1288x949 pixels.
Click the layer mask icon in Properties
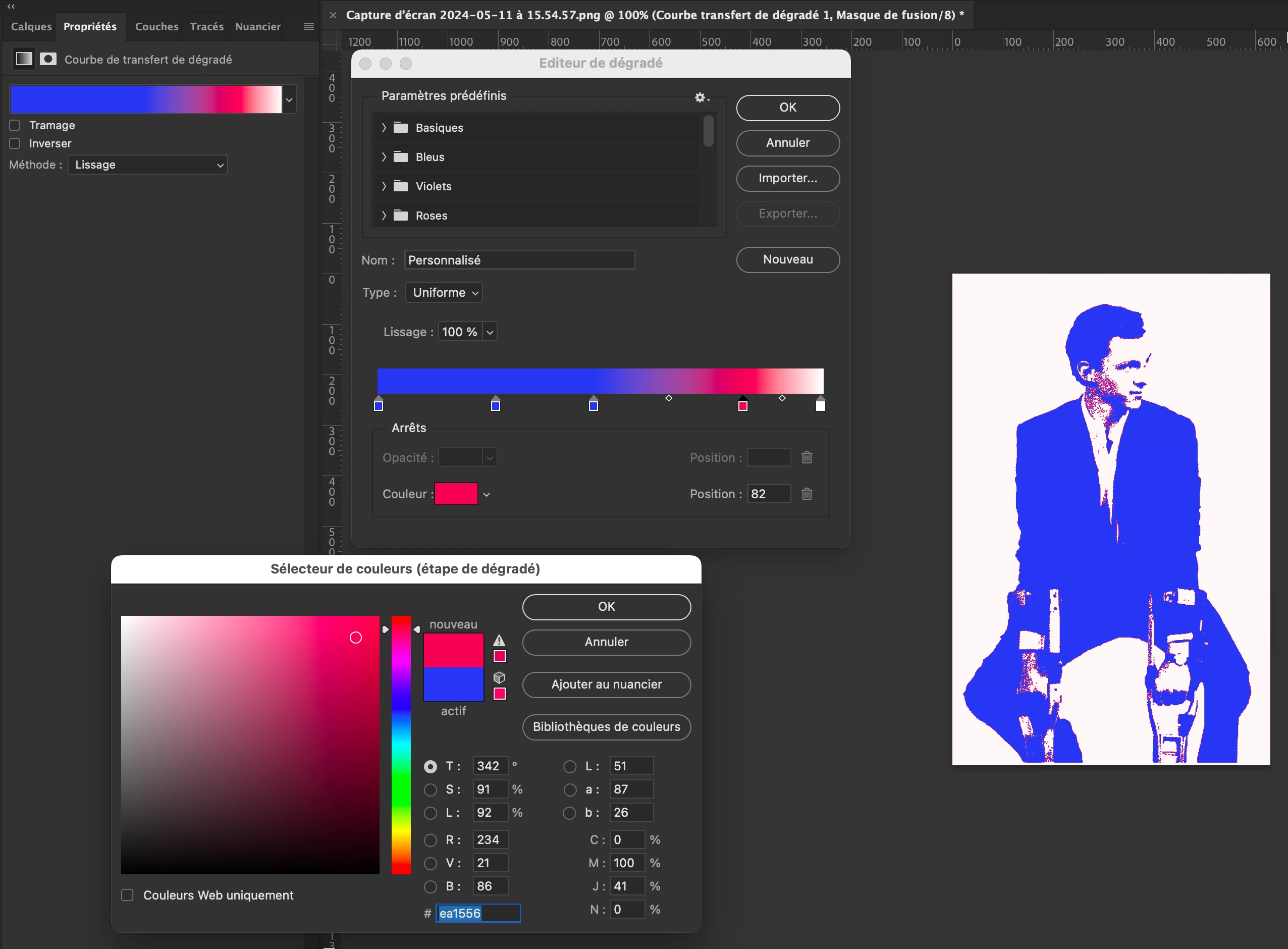click(48, 59)
